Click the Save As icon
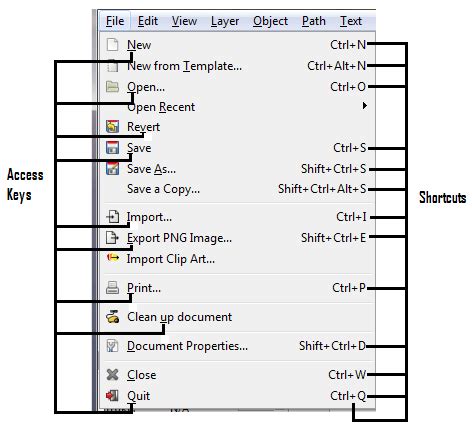The height and width of the screenshot is (433, 472). tap(112, 168)
